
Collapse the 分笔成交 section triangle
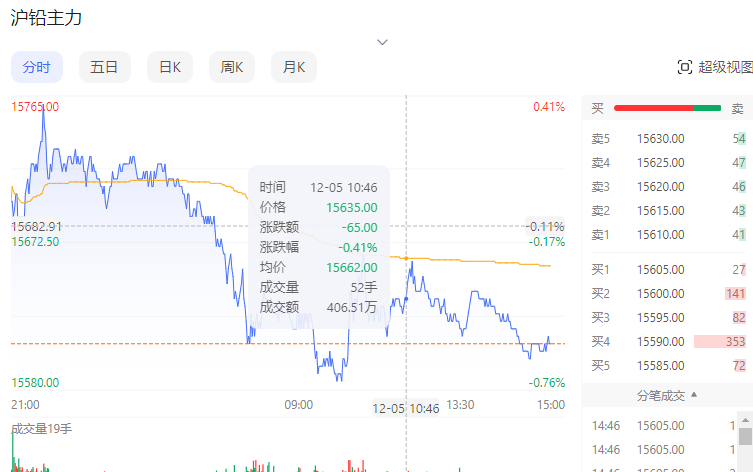[x=694, y=395]
